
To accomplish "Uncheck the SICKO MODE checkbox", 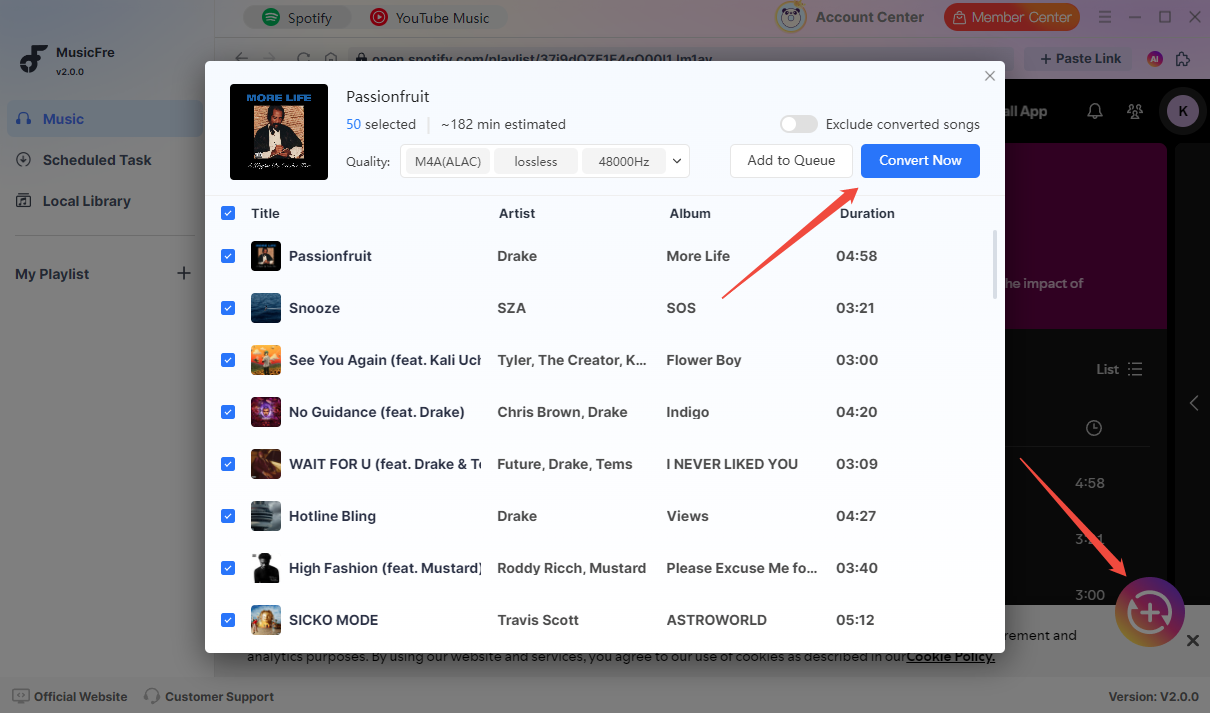I will tap(228, 620).
